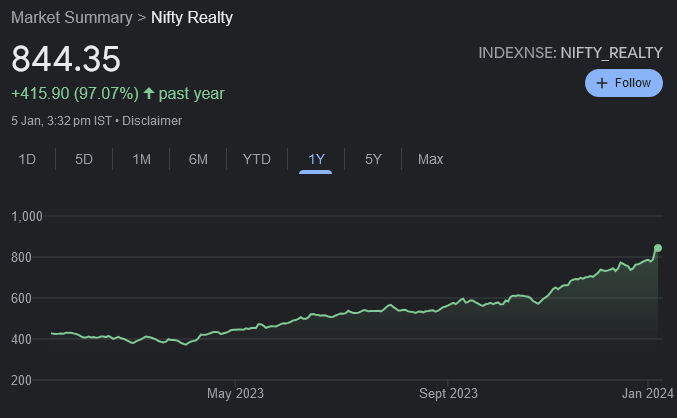Click the plus icon inside Follow

(602, 83)
